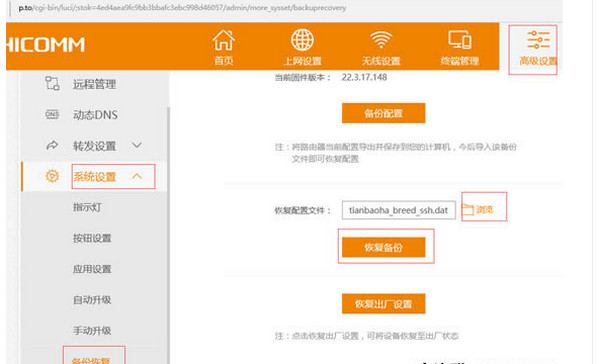Open 上网设置 globe icon

(302, 39)
